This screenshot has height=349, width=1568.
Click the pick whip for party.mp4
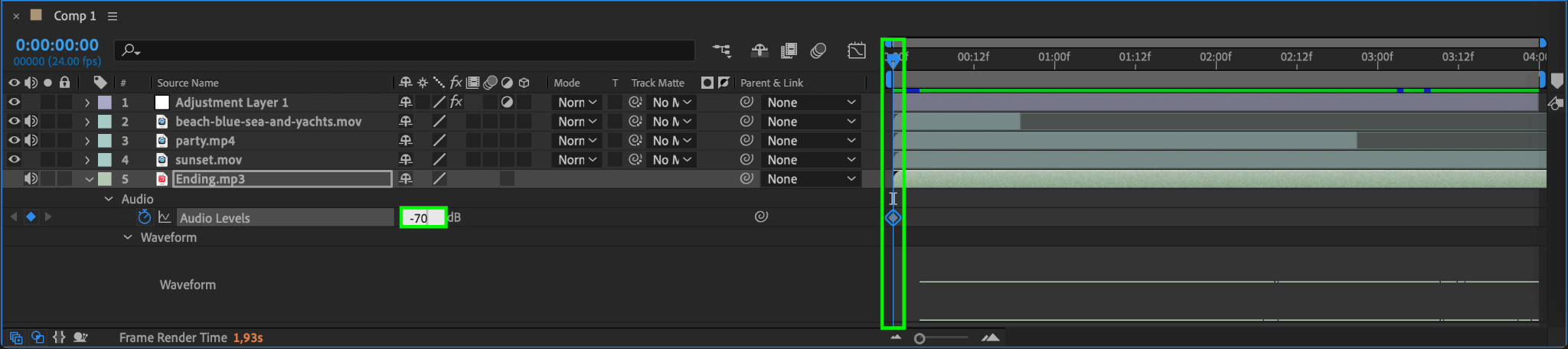pyautogui.click(x=746, y=140)
